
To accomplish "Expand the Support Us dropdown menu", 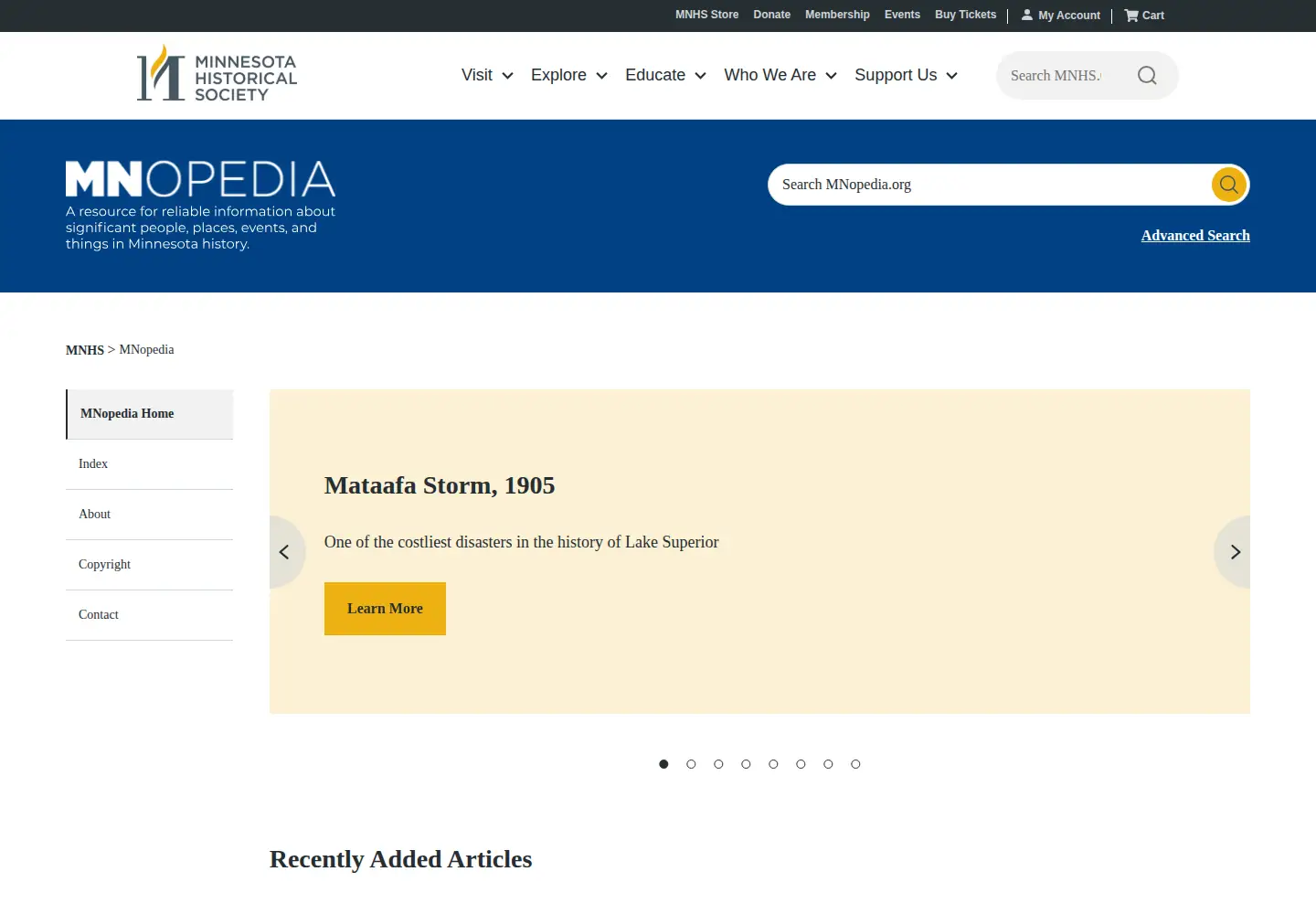I will tap(906, 75).
